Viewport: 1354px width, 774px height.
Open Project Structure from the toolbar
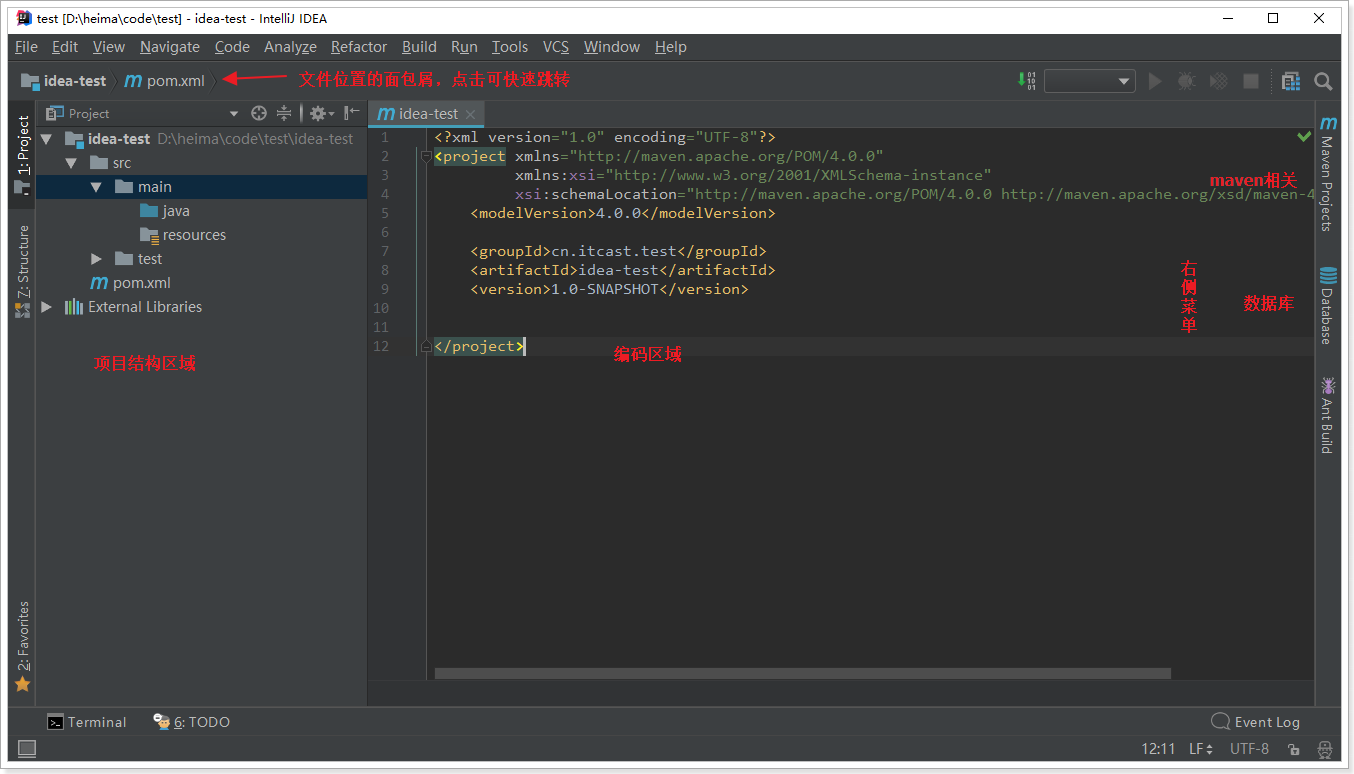[1290, 81]
